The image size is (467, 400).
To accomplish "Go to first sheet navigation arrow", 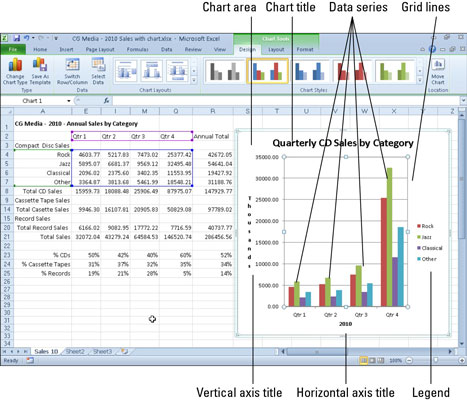I will [4, 351].
